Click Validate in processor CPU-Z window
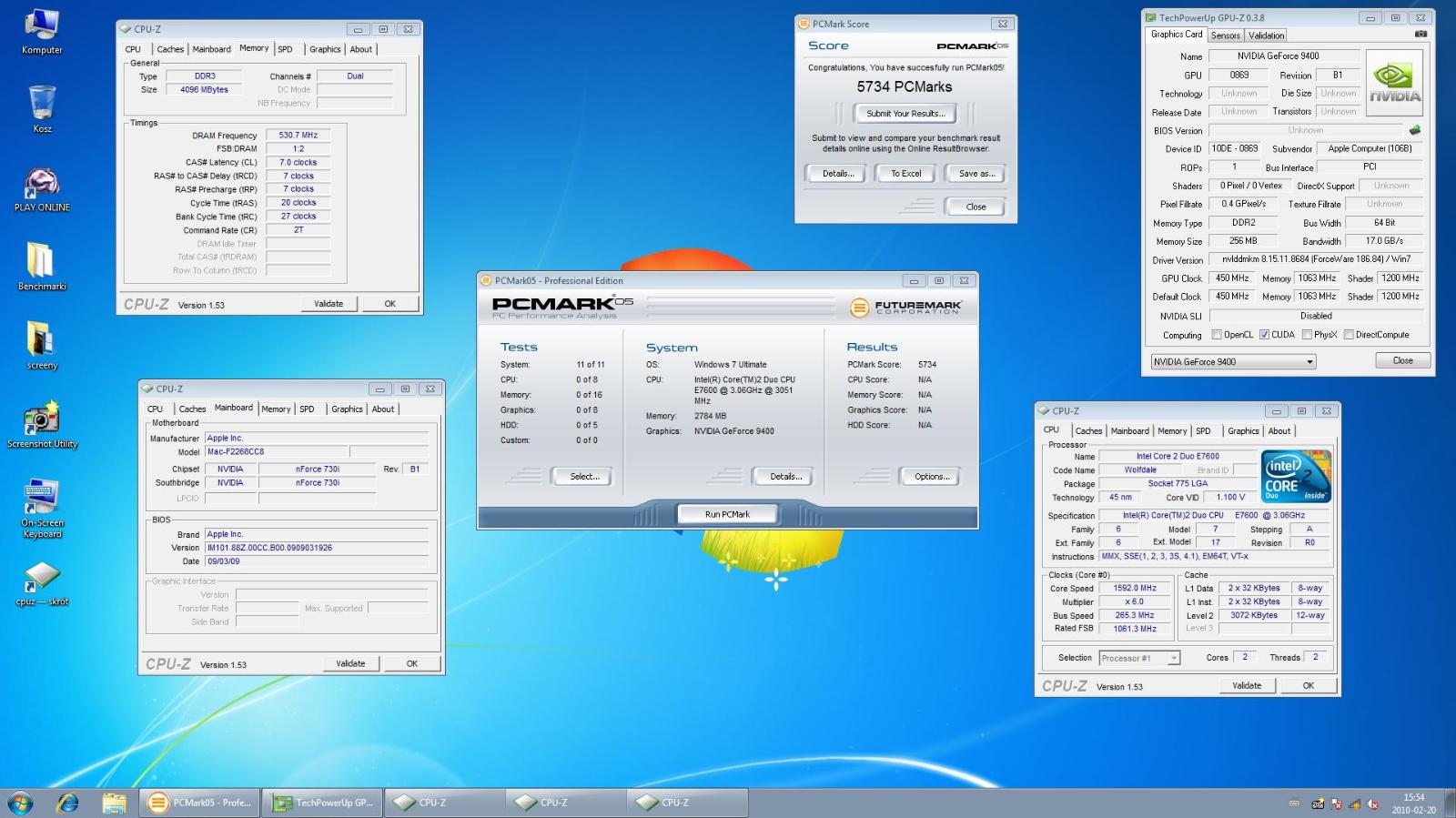This screenshot has width=1456, height=818. pyautogui.click(x=1247, y=686)
